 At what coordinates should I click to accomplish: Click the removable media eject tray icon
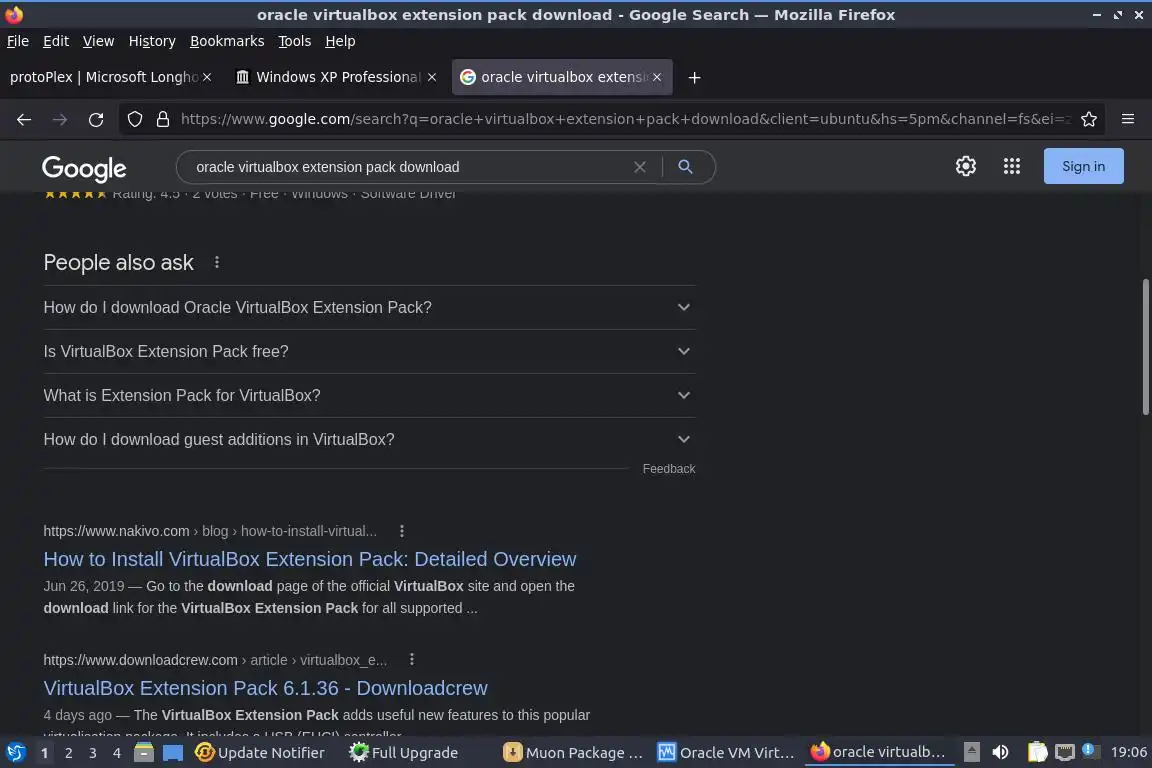(971, 752)
